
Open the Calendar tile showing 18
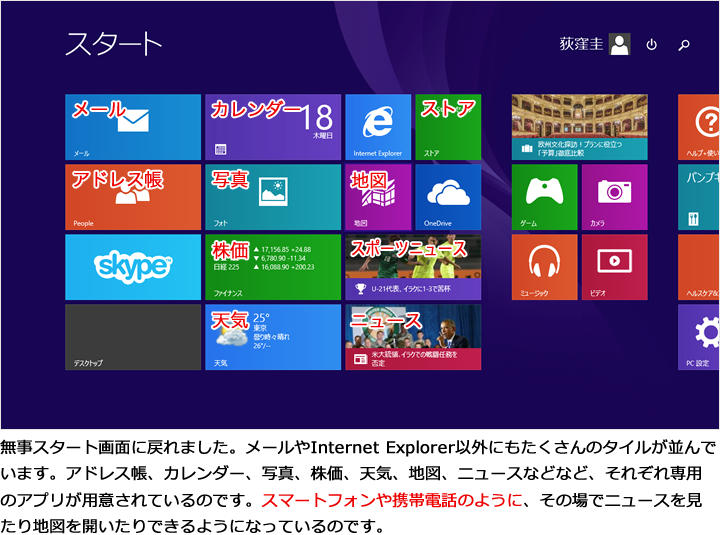tap(273, 127)
